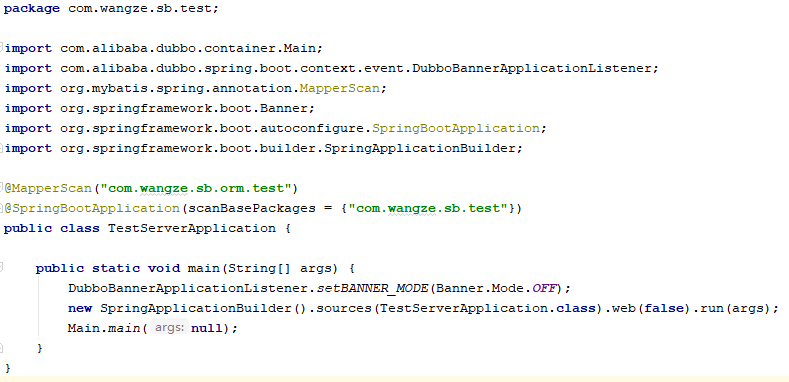The height and width of the screenshot is (382, 789).
Task: Click the 'new' keyword before SpringApplicationBuilder
Action: tap(80, 308)
